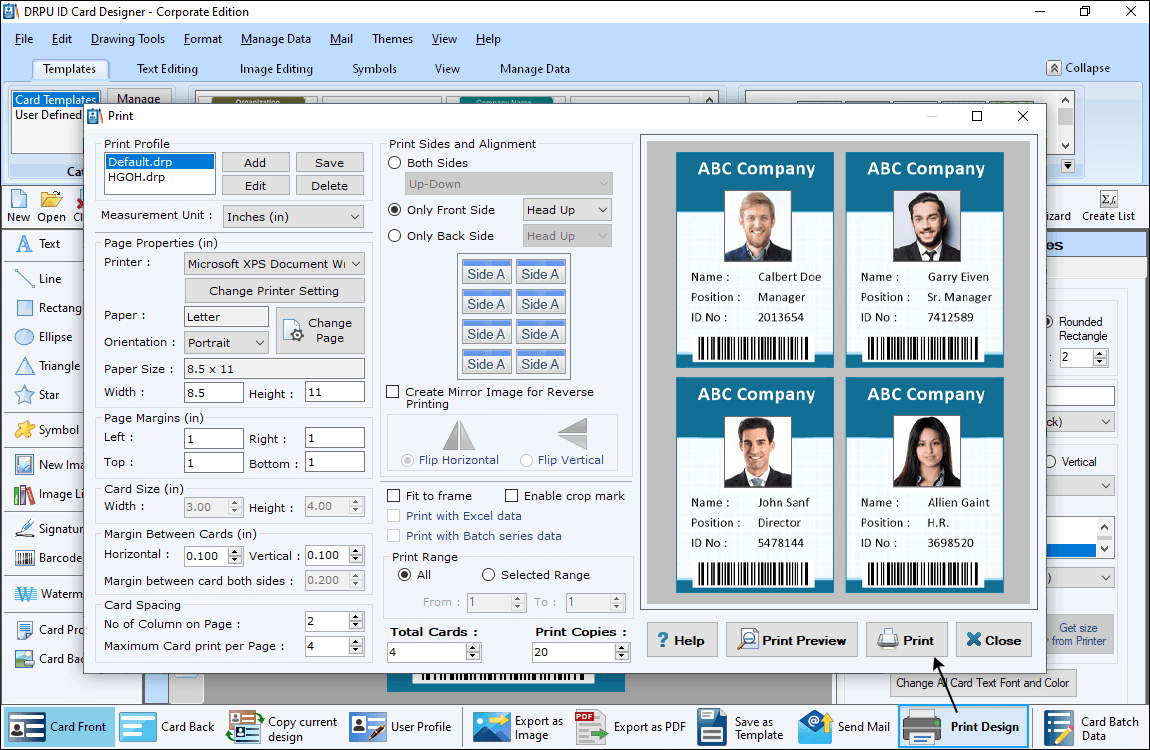Viewport: 1150px width, 750px height.
Task: Click the Collapse ribbon icon
Action: [1053, 68]
